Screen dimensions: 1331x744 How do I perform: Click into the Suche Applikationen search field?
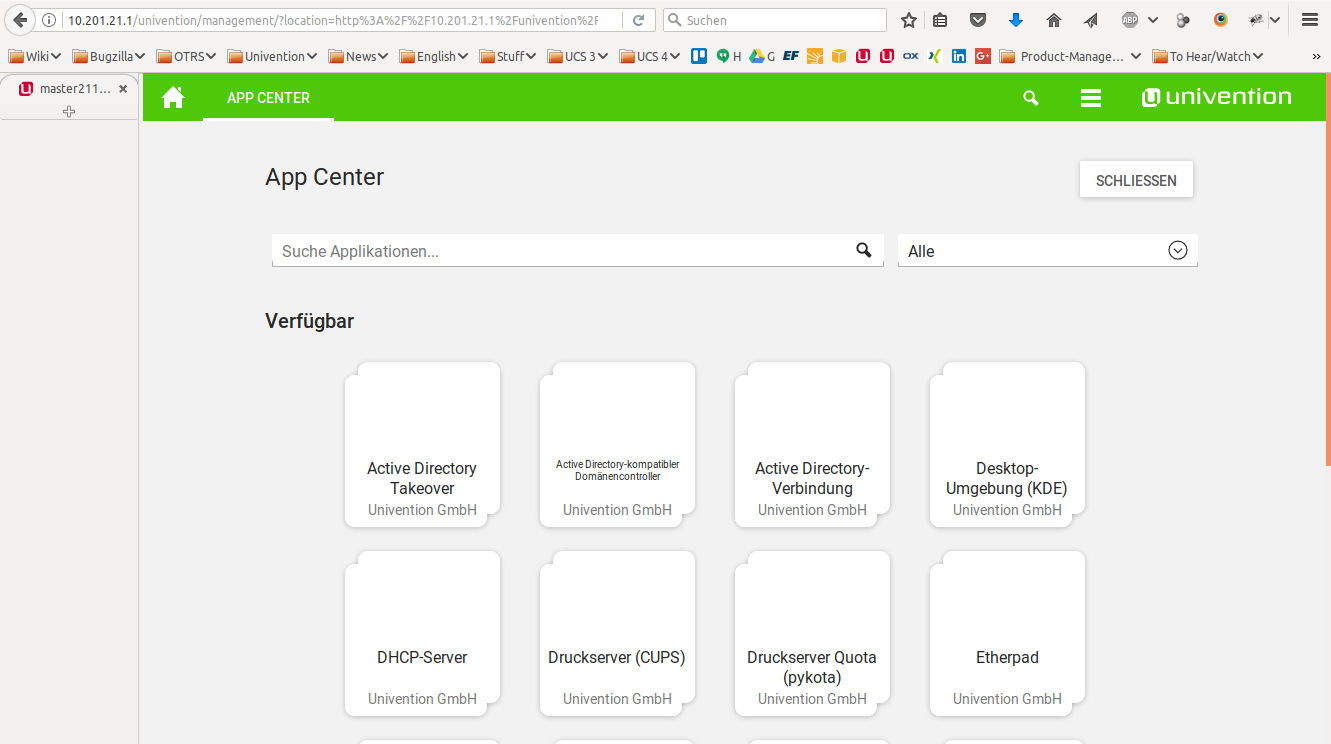pos(560,251)
